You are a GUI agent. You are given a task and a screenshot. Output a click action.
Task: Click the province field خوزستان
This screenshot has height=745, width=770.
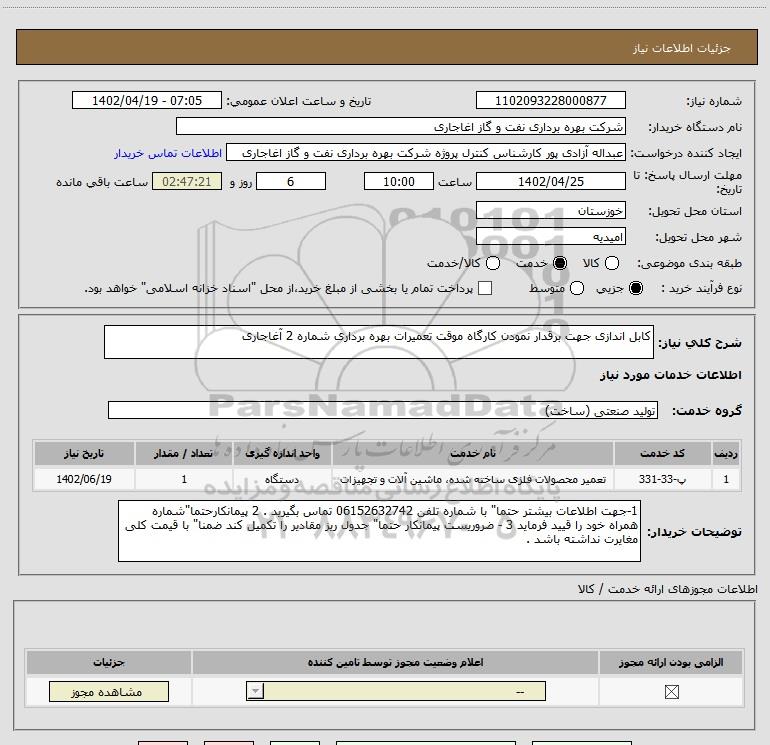(x=550, y=210)
